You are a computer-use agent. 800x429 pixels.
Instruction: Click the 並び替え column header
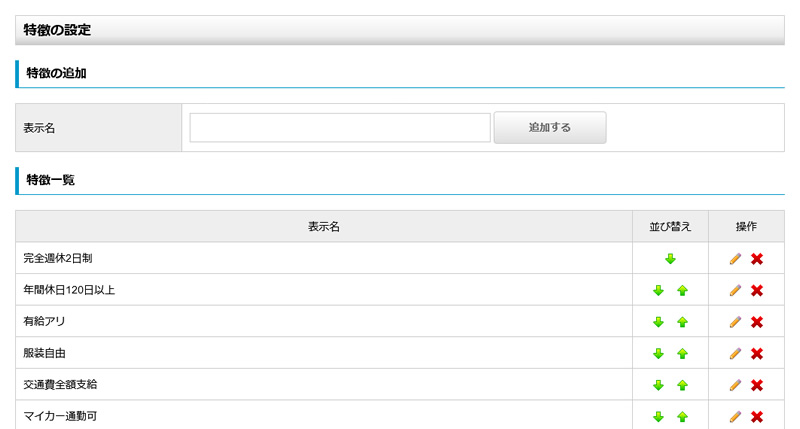670,227
